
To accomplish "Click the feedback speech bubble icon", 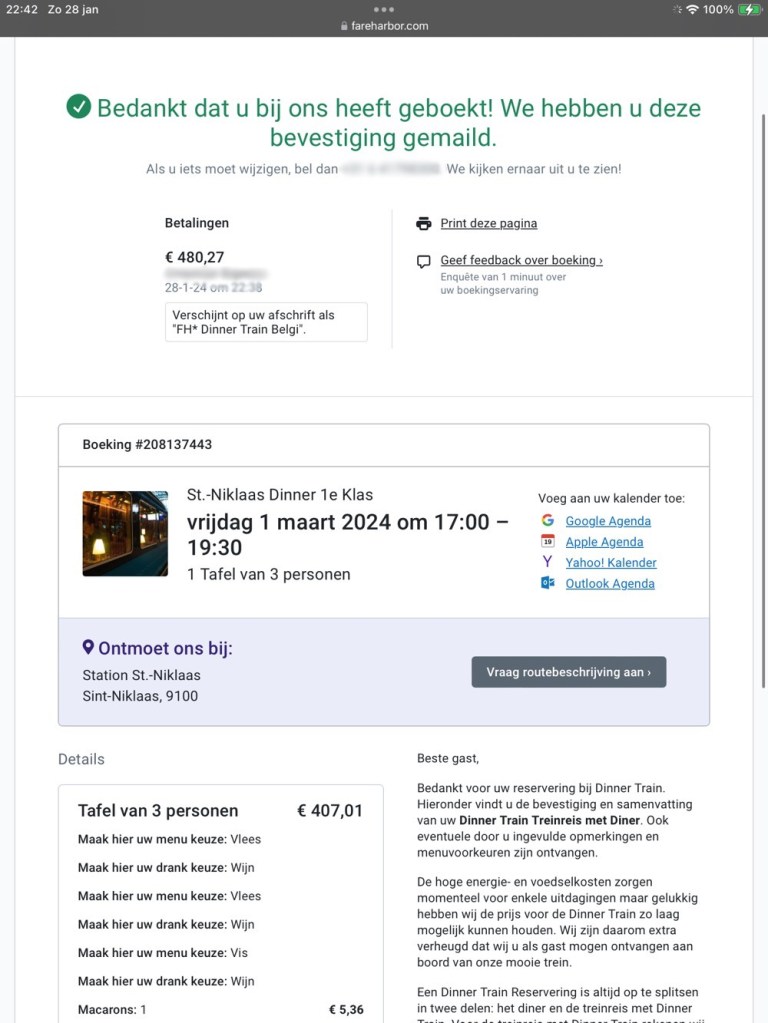I will [424, 262].
